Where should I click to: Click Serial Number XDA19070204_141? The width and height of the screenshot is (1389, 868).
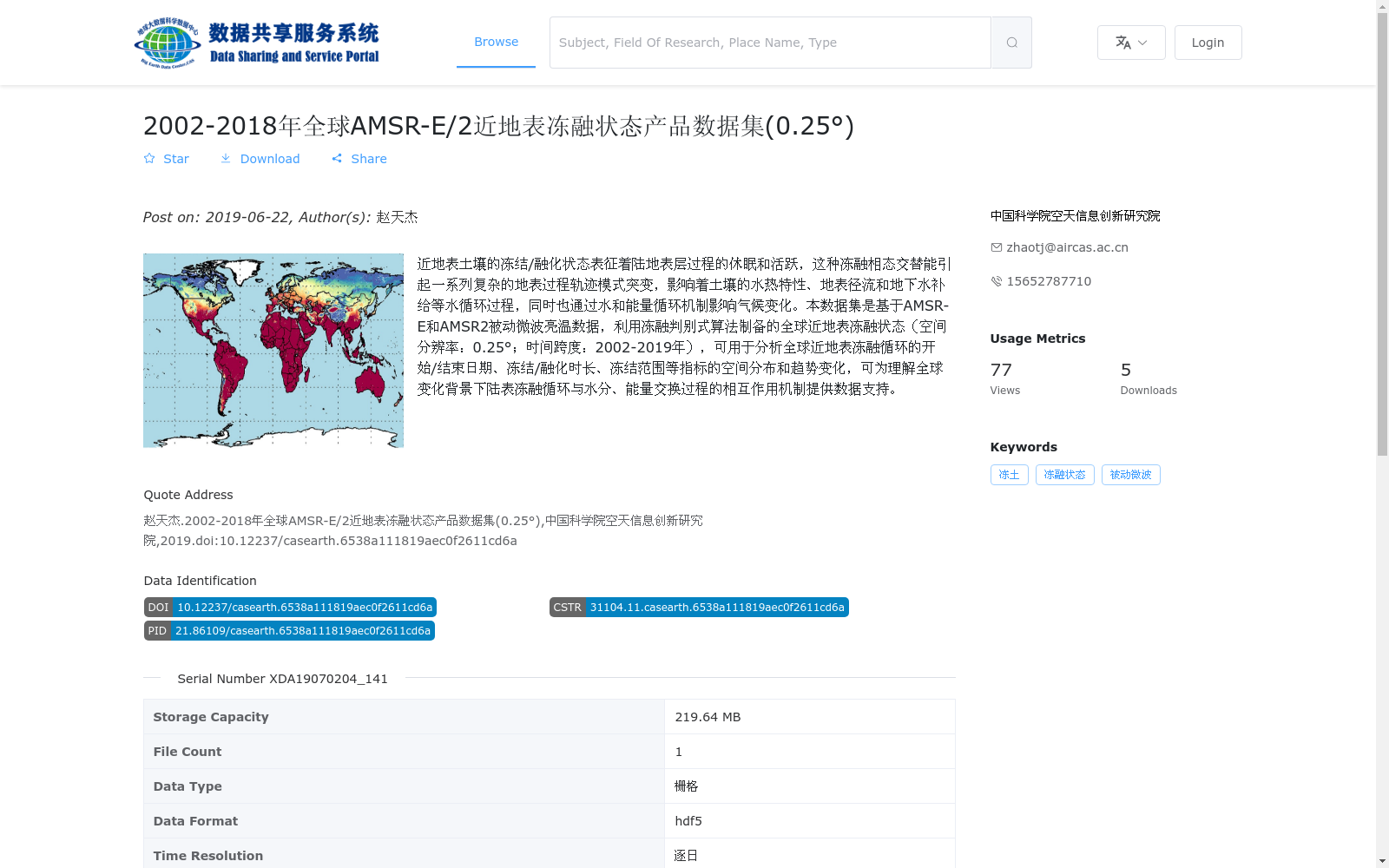click(282, 679)
